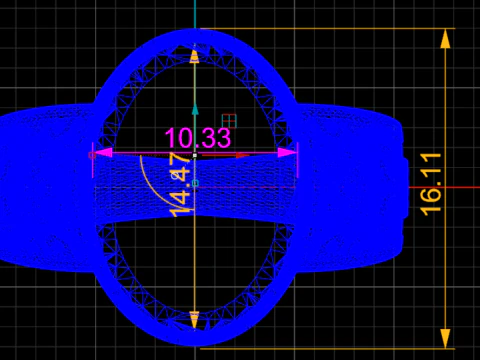Click top arrowhead of the 14.47 dimension
This screenshot has width=480, height=360.
[194, 56]
